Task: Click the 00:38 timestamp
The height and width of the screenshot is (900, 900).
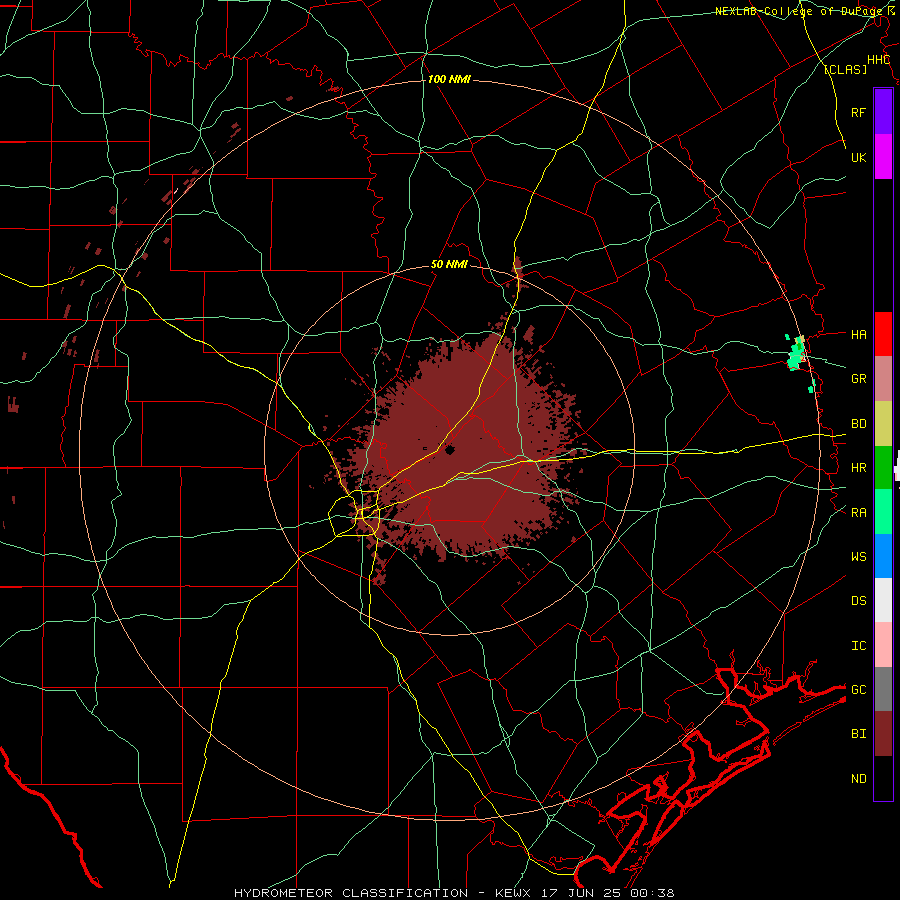Action: point(653,893)
